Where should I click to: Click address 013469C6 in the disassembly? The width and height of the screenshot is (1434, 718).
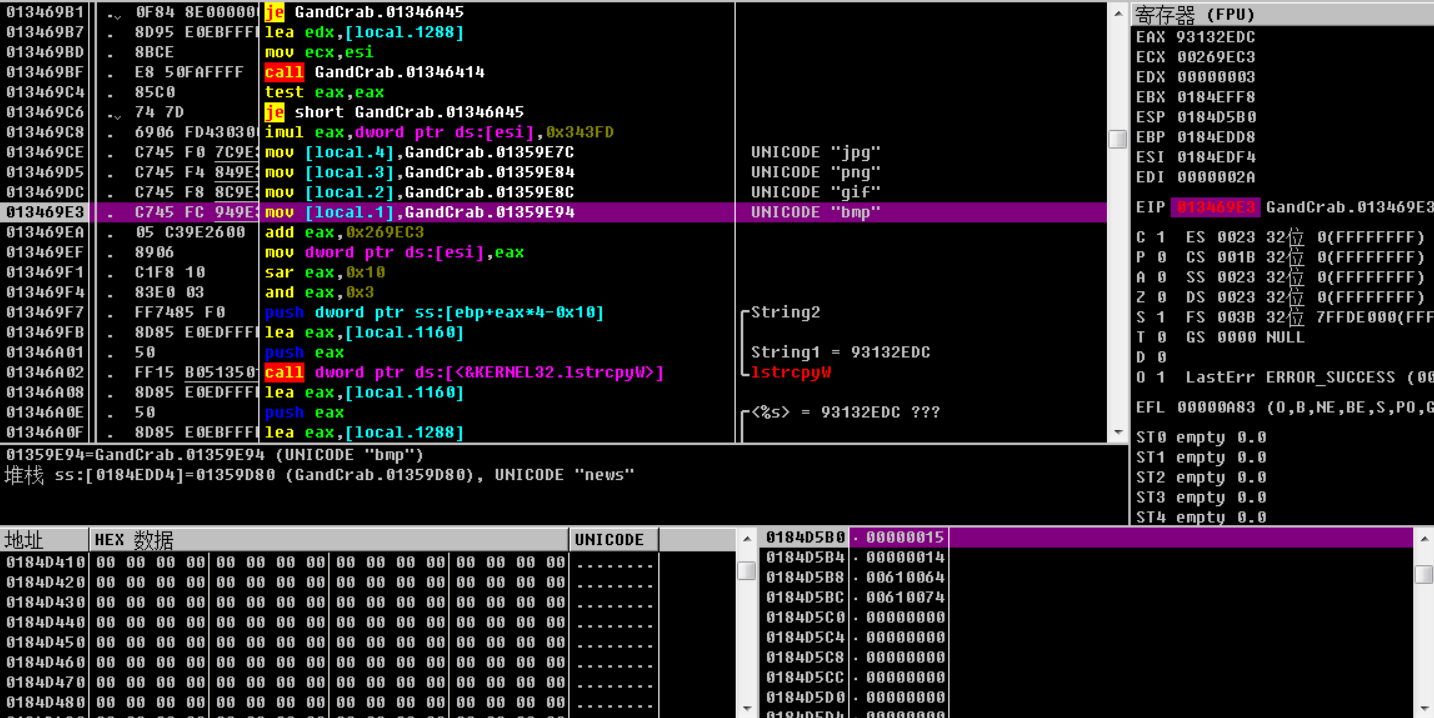pos(45,112)
